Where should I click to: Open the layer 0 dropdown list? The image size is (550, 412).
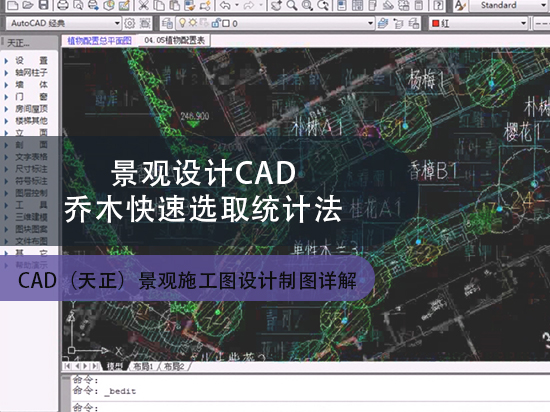pos(370,23)
